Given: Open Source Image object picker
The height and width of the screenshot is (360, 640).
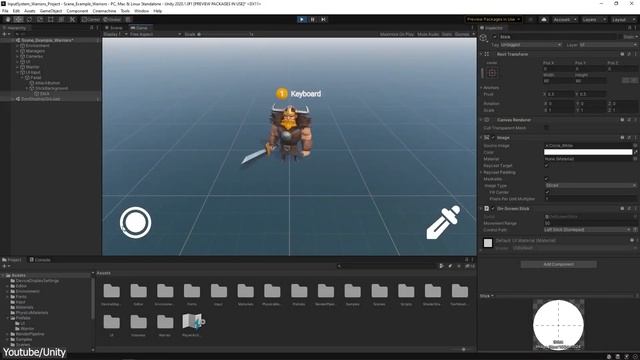Looking at the screenshot, I should 635,145.
